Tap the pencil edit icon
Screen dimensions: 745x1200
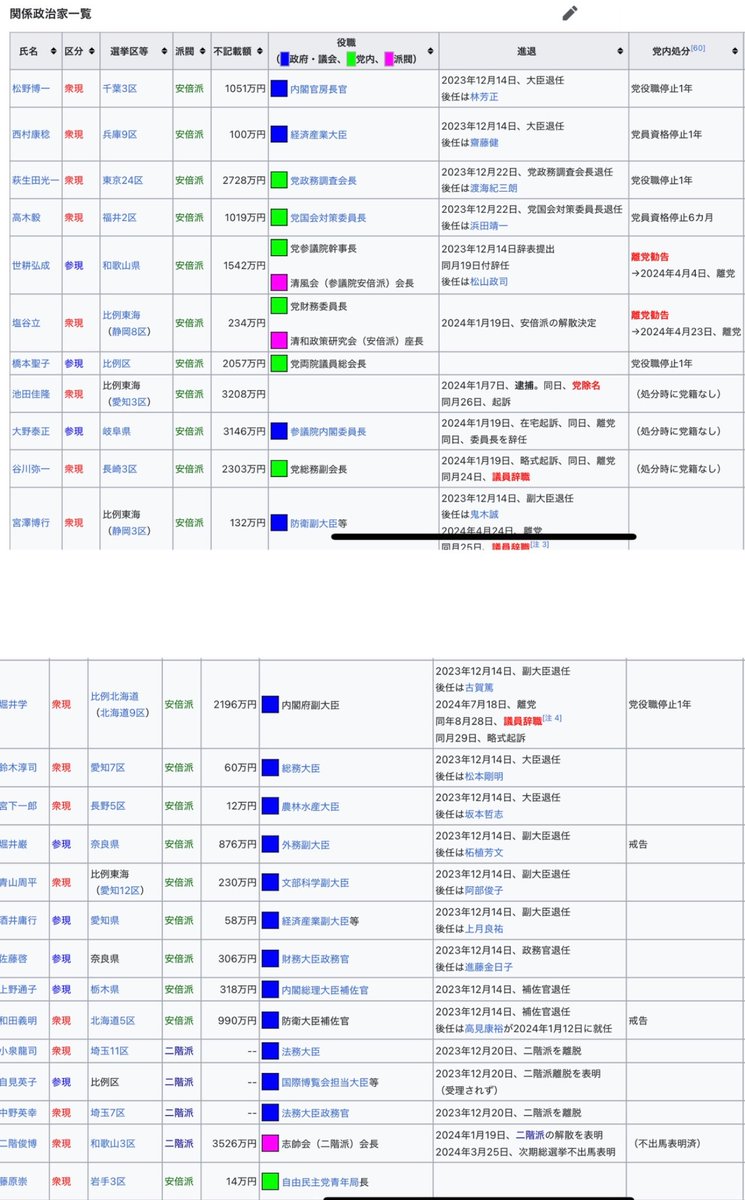click(x=570, y=13)
